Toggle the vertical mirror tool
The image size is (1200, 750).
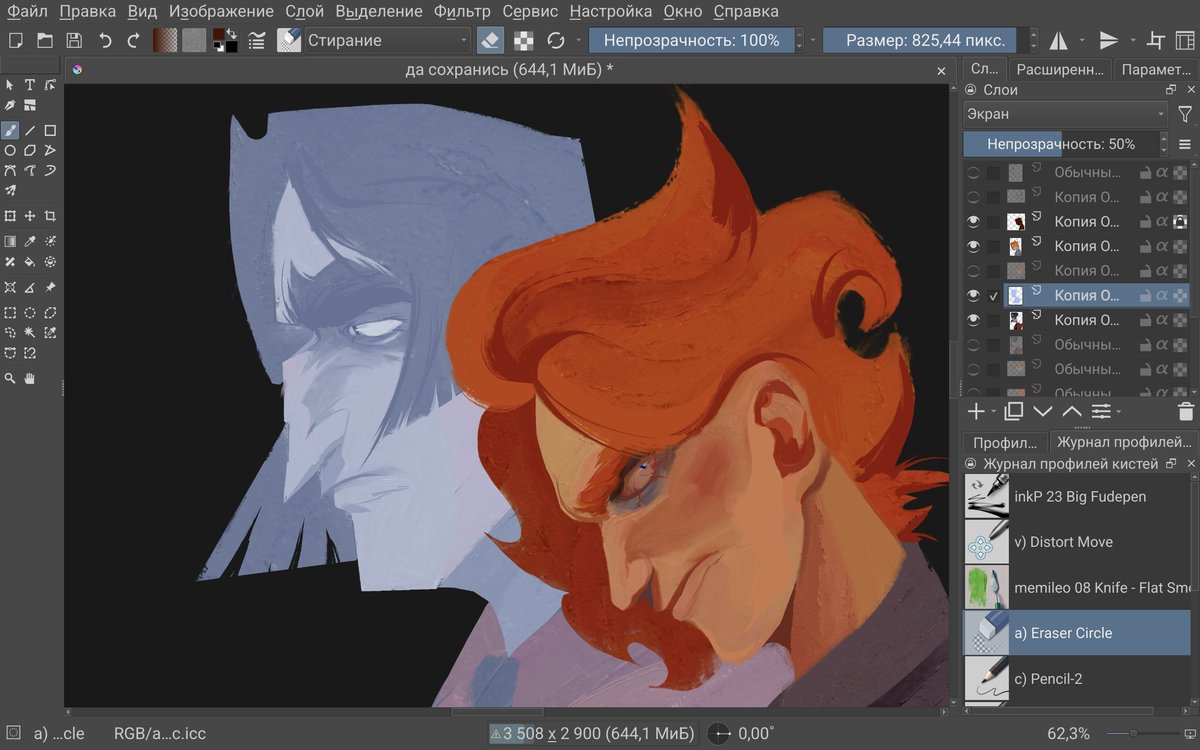1109,41
